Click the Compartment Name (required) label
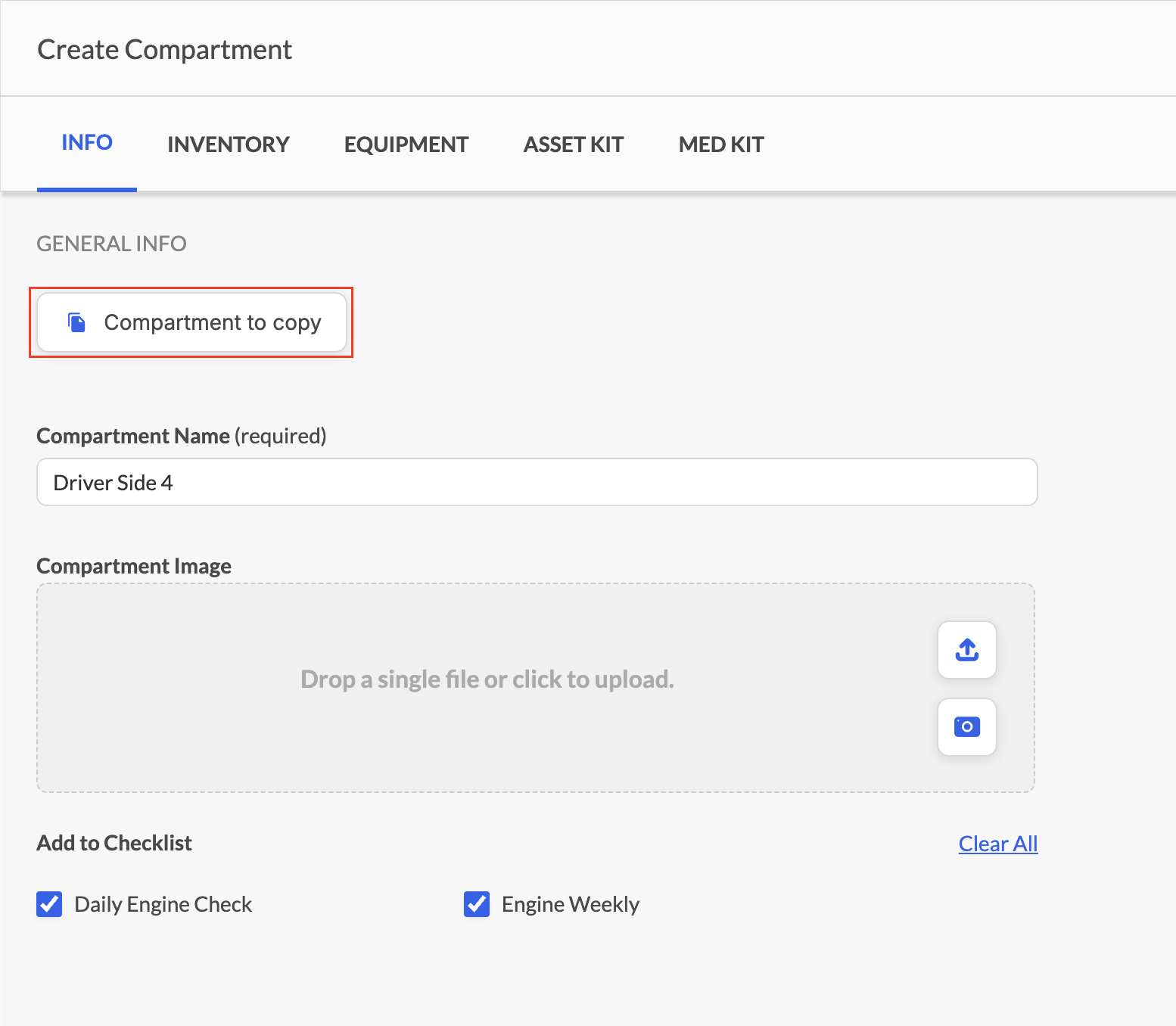 click(182, 436)
